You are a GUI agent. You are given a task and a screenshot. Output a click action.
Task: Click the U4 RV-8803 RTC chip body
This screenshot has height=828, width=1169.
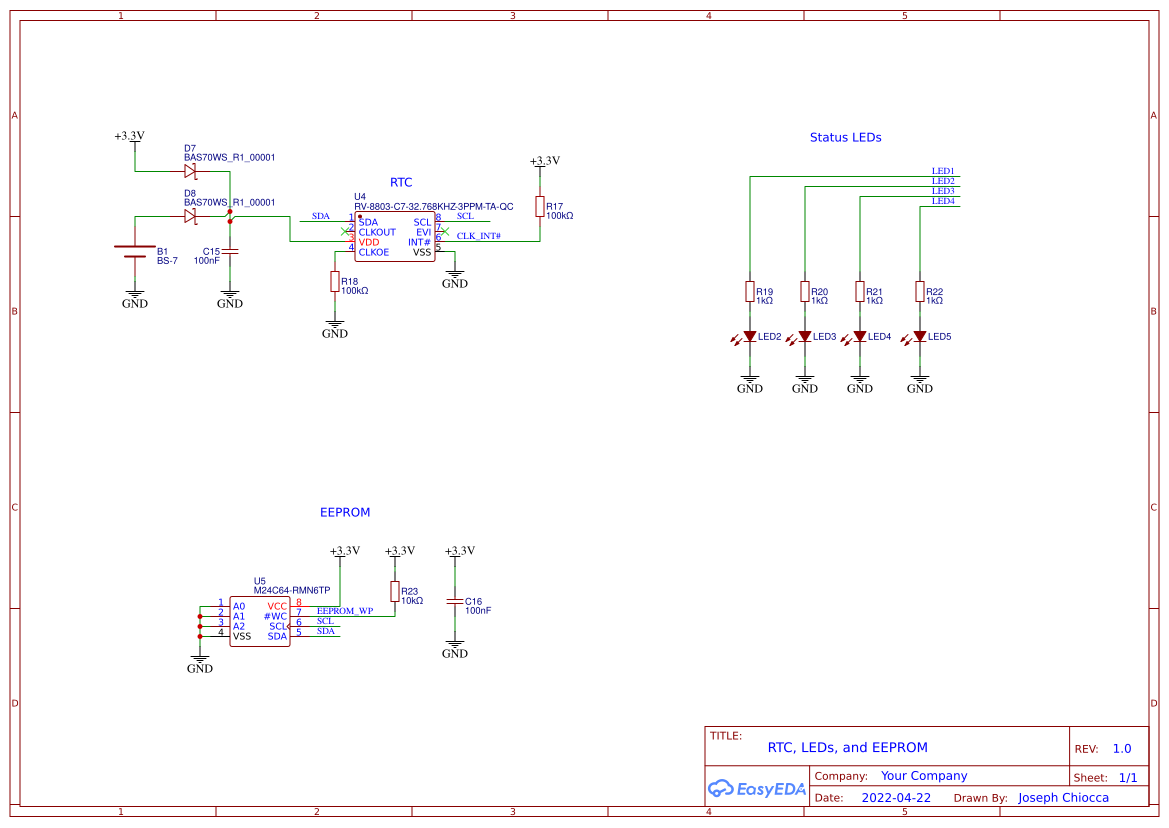[x=394, y=235]
